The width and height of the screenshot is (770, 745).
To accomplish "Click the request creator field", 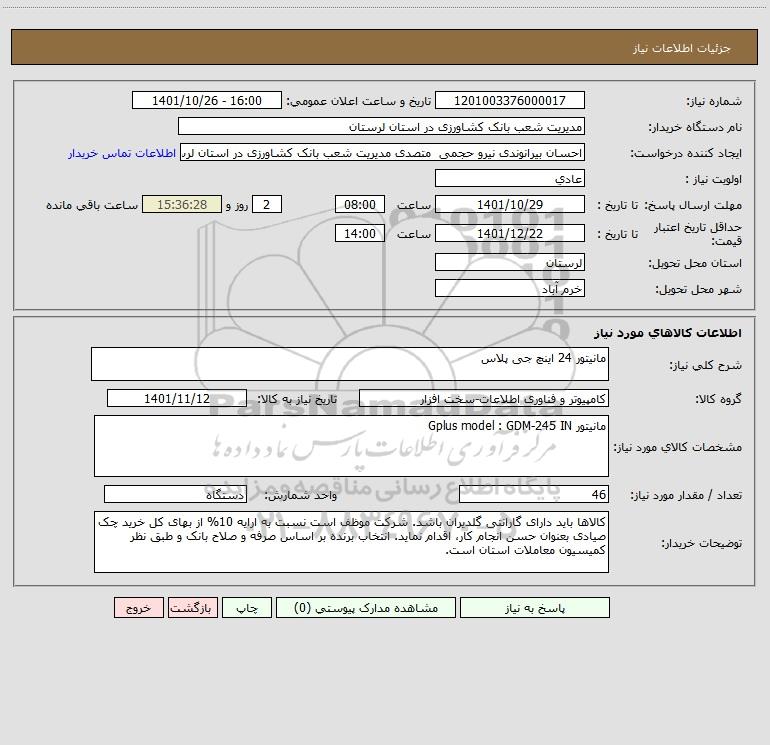I will pyautogui.click(x=383, y=153).
